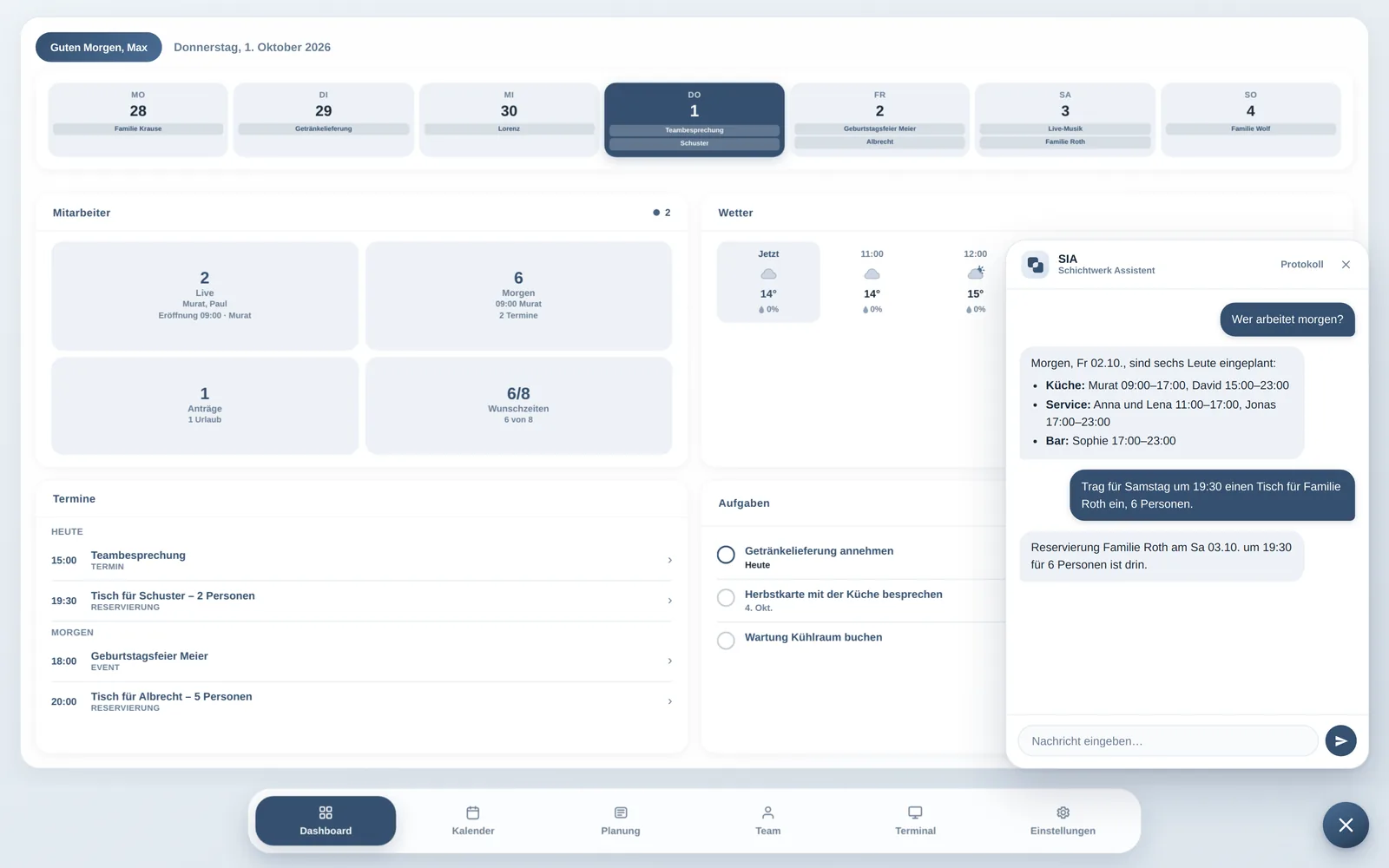
Task: Click the Aufgaben section heading
Action: pyautogui.click(x=744, y=503)
